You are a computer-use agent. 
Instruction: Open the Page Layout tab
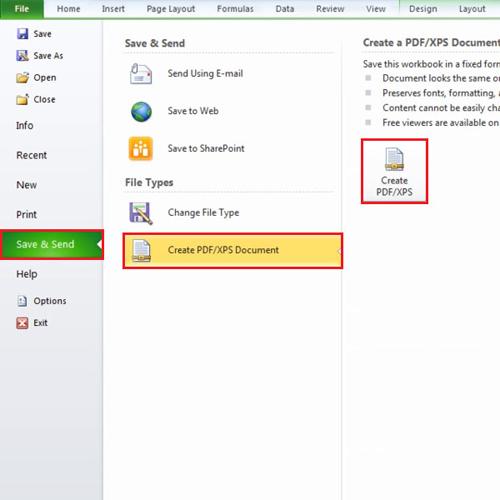point(171,9)
